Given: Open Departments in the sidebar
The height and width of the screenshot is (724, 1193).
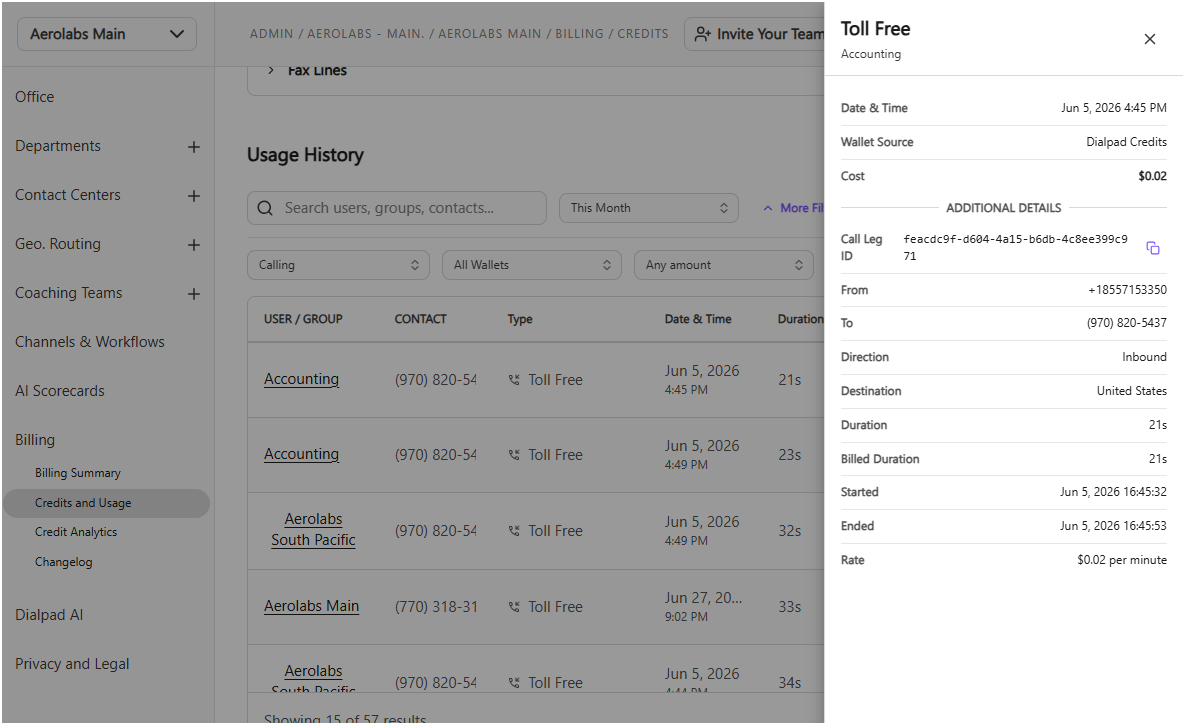Looking at the screenshot, I should click(x=59, y=147).
